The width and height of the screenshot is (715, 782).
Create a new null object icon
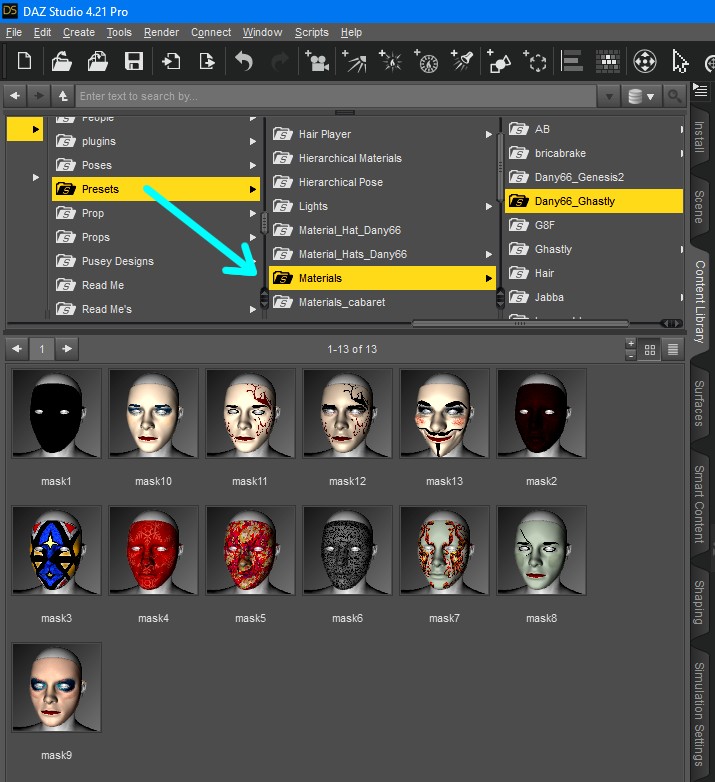(x=535, y=61)
